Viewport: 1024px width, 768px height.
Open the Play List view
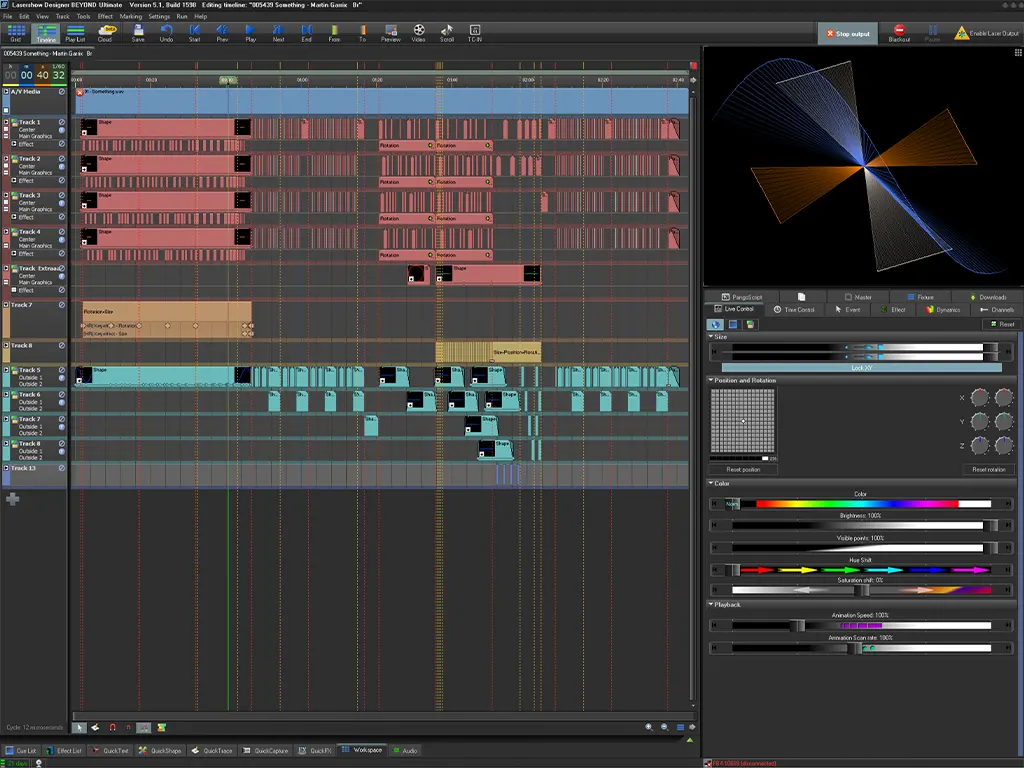[75, 33]
